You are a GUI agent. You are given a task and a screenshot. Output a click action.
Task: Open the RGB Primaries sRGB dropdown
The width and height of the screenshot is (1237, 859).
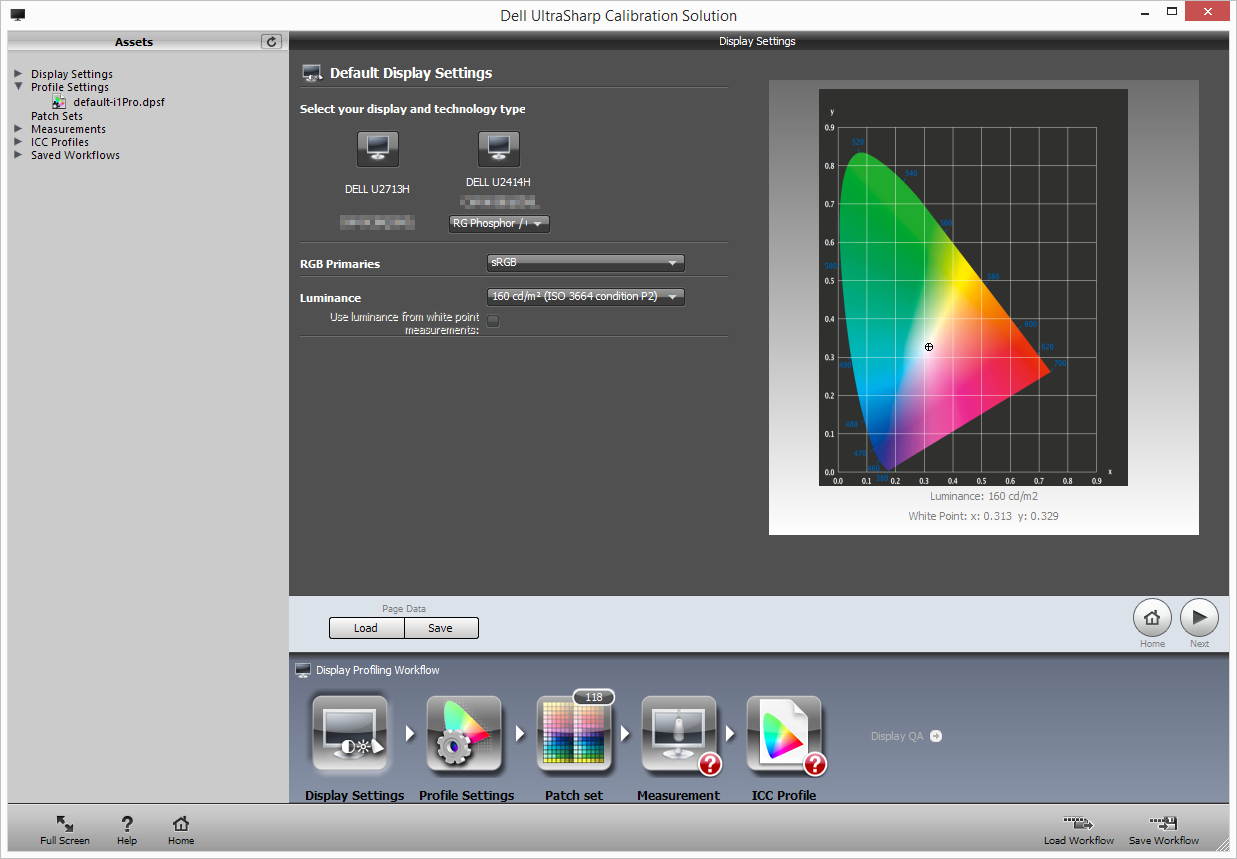coord(586,263)
